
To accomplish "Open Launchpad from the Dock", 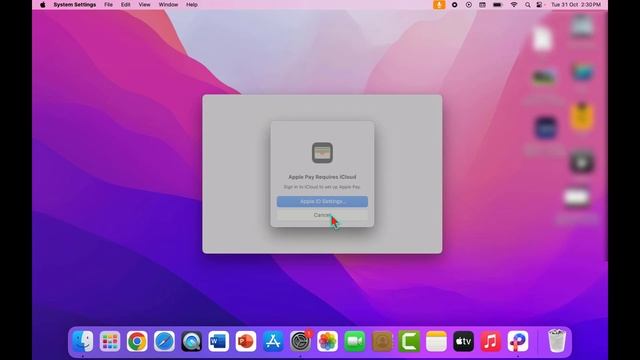I will coord(110,341).
